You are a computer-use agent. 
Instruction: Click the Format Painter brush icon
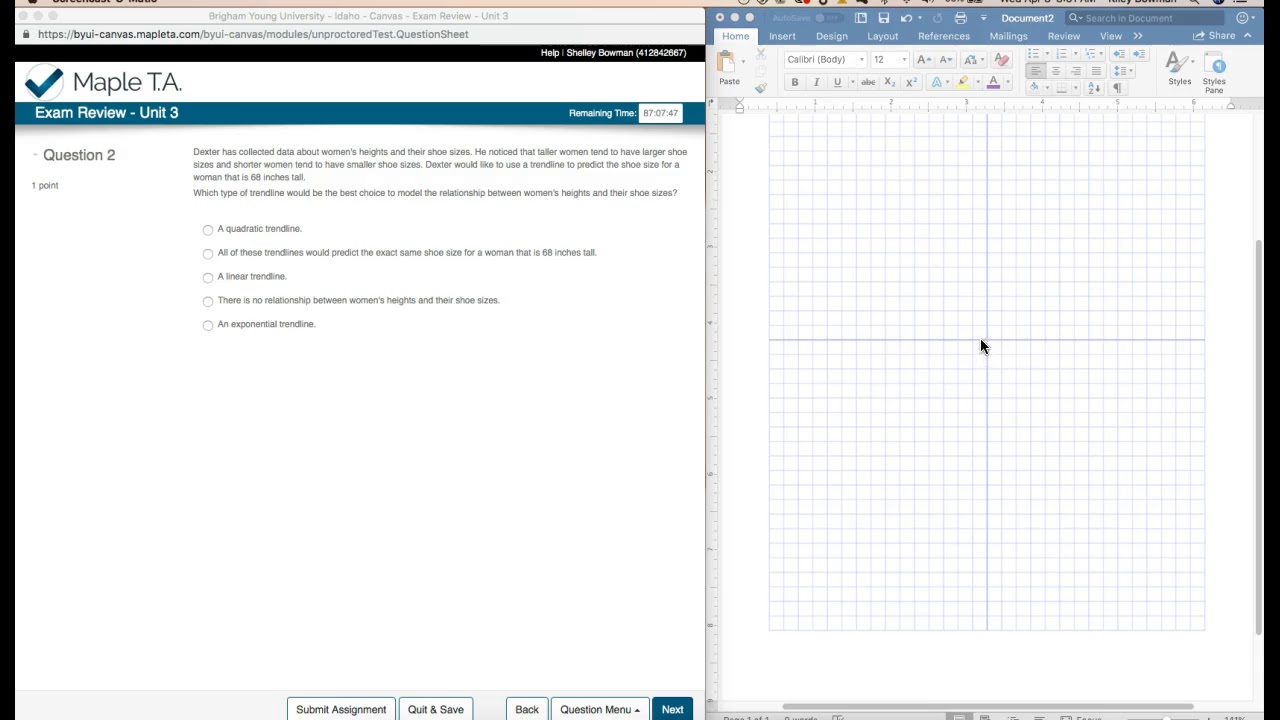(x=761, y=88)
